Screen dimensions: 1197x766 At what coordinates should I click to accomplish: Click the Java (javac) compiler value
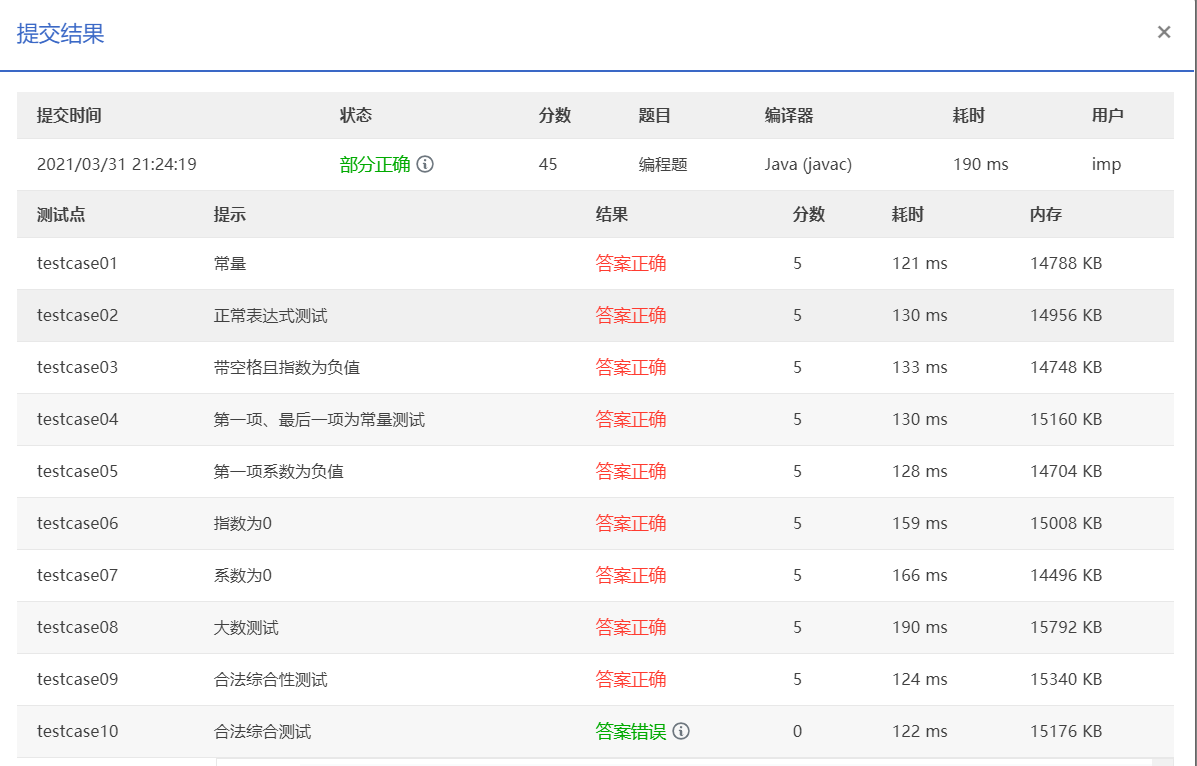click(x=808, y=164)
